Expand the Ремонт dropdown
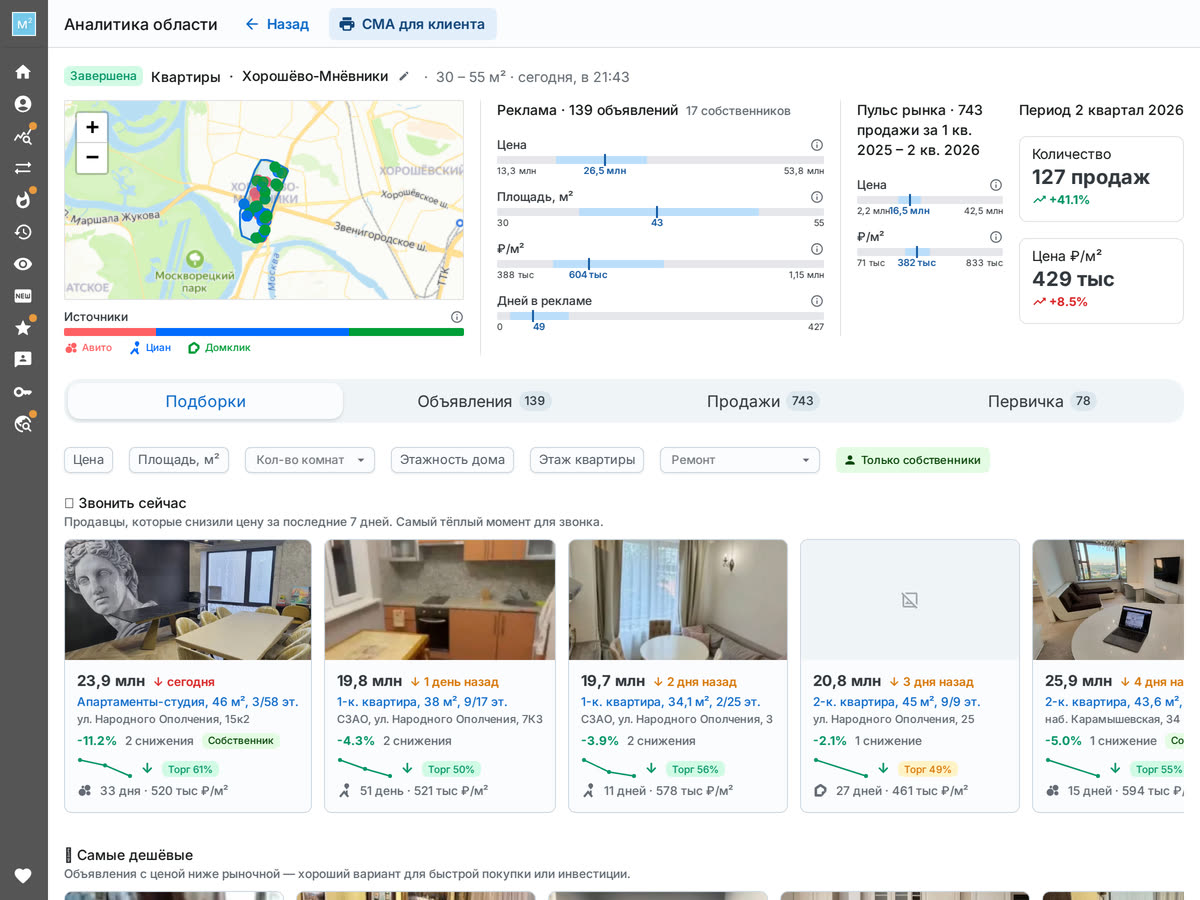This screenshot has width=1200, height=900. coord(740,460)
